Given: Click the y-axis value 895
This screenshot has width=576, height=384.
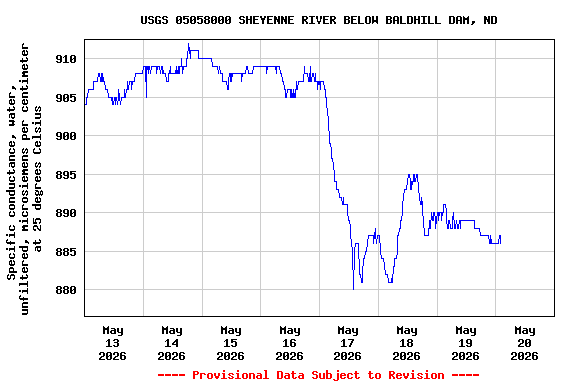Looking at the screenshot, I should point(66,175).
